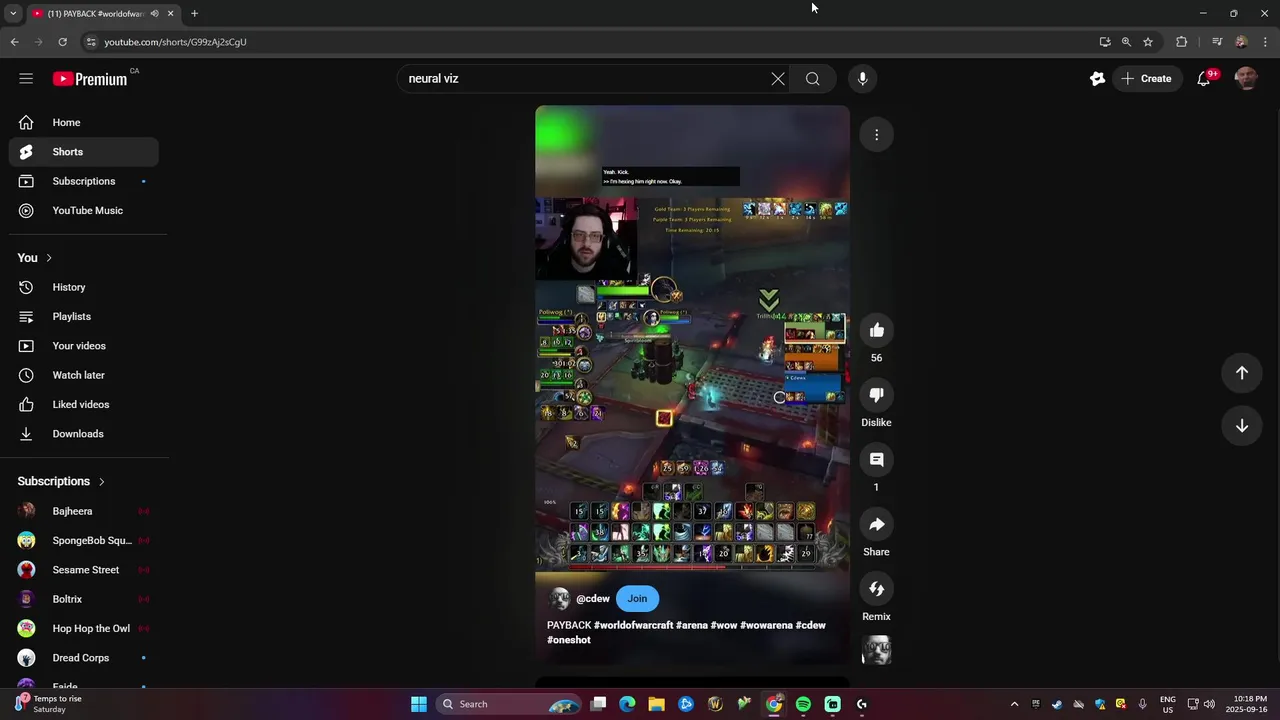
Task: Open the notifications bell
Action: click(x=1204, y=78)
